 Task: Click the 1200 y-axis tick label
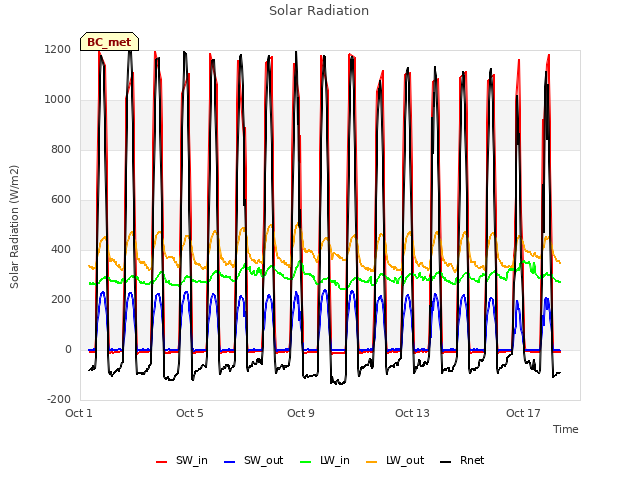point(58,50)
